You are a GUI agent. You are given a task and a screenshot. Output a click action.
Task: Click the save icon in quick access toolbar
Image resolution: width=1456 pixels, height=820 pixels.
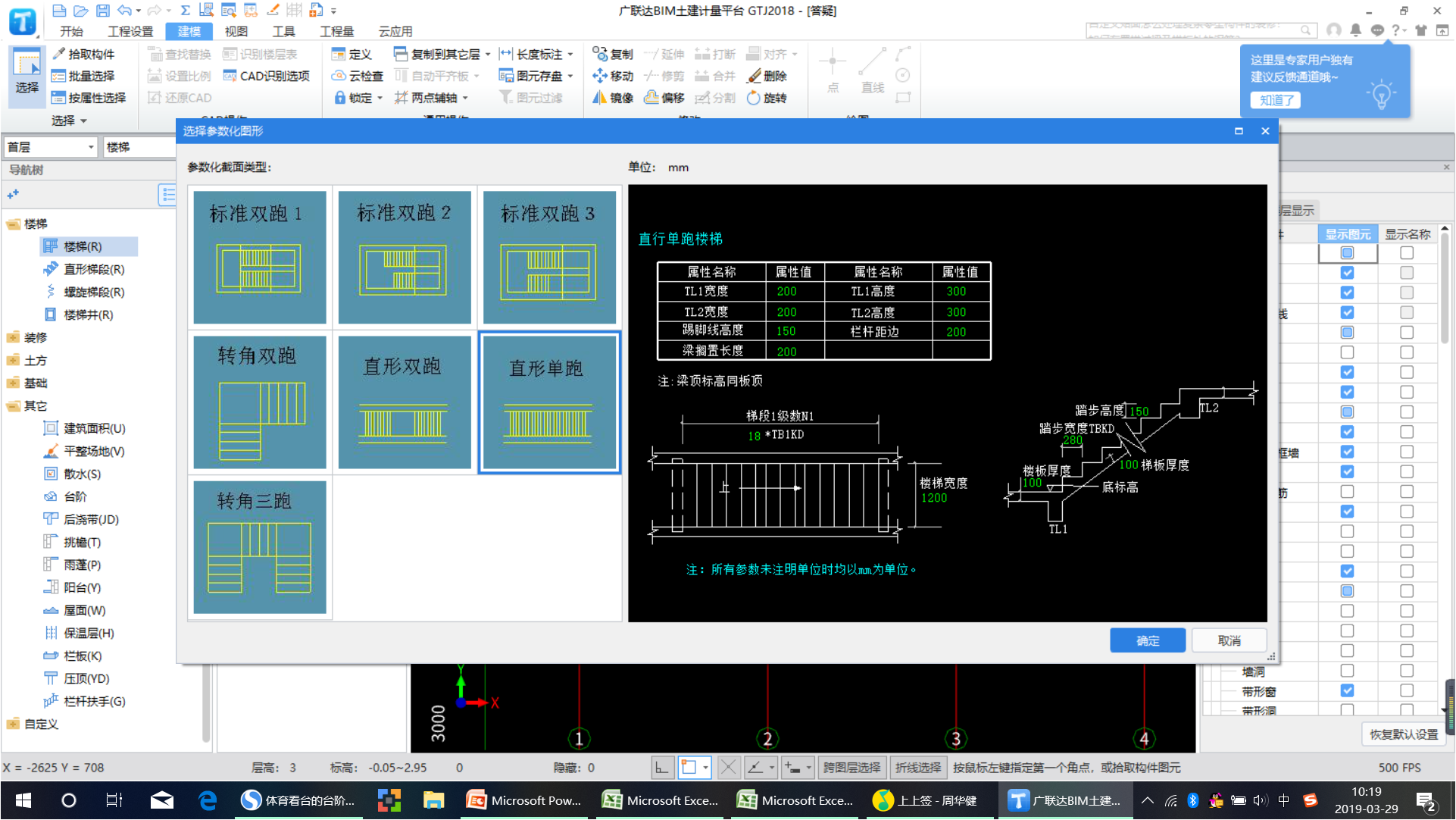point(103,11)
